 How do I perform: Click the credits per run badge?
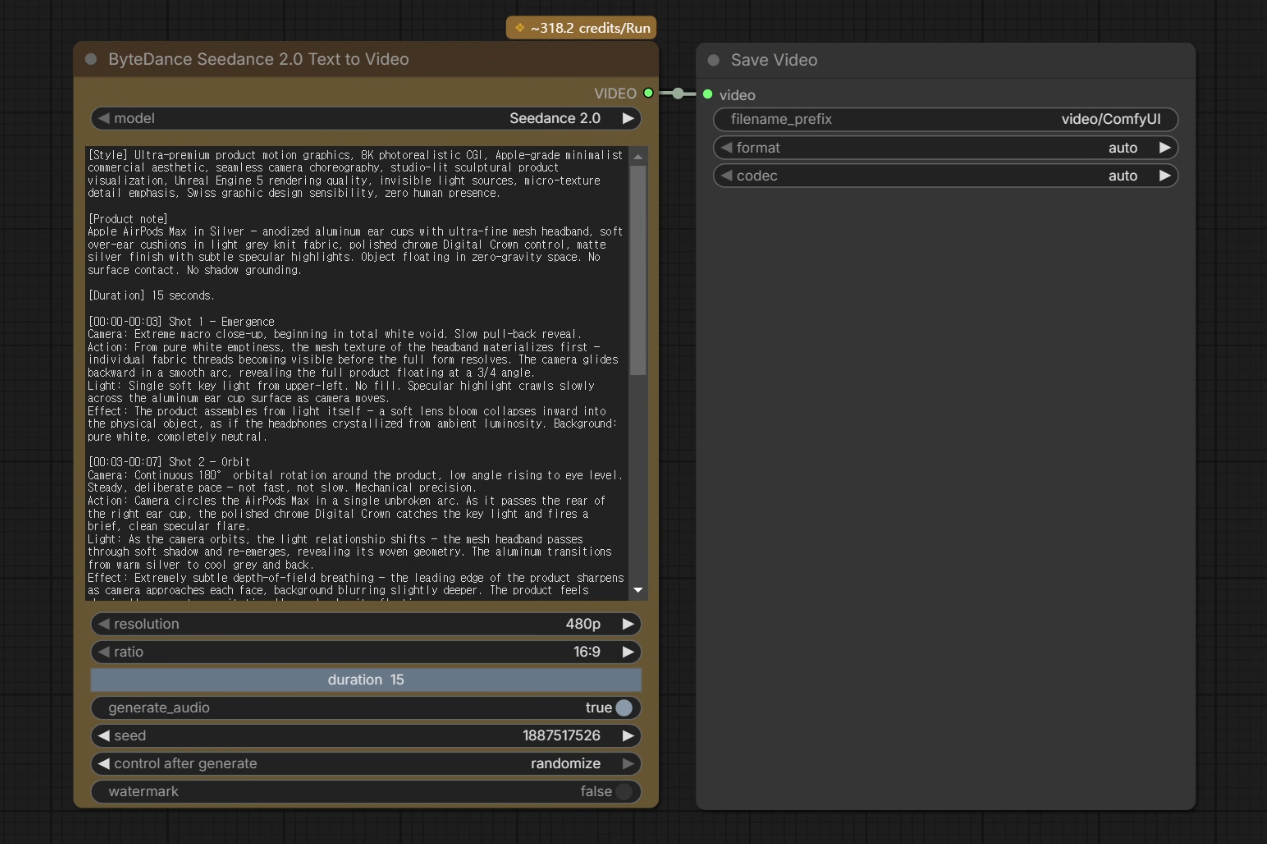pos(581,28)
